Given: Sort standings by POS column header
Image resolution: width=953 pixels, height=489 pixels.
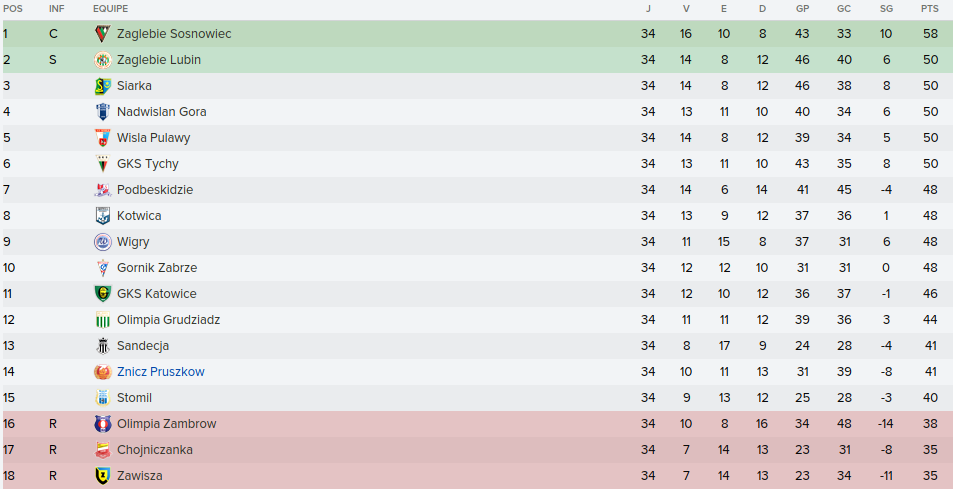Looking at the screenshot, I should (x=13, y=9).
